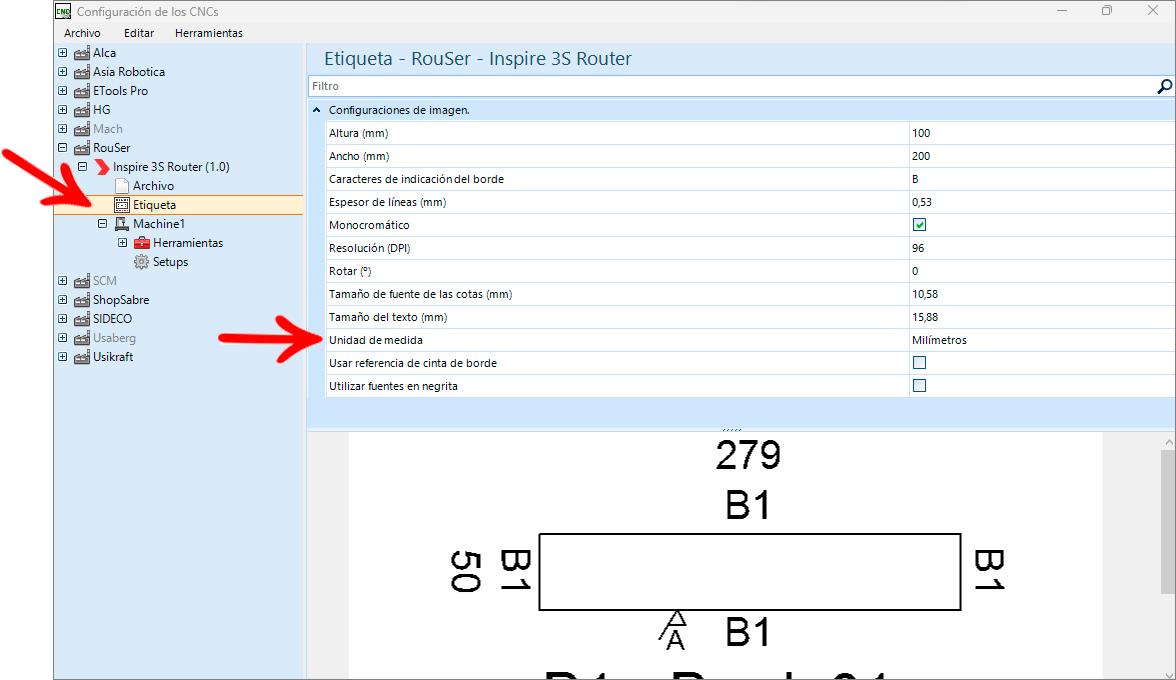
Task: Click the Setups gear icon
Action: point(141,262)
